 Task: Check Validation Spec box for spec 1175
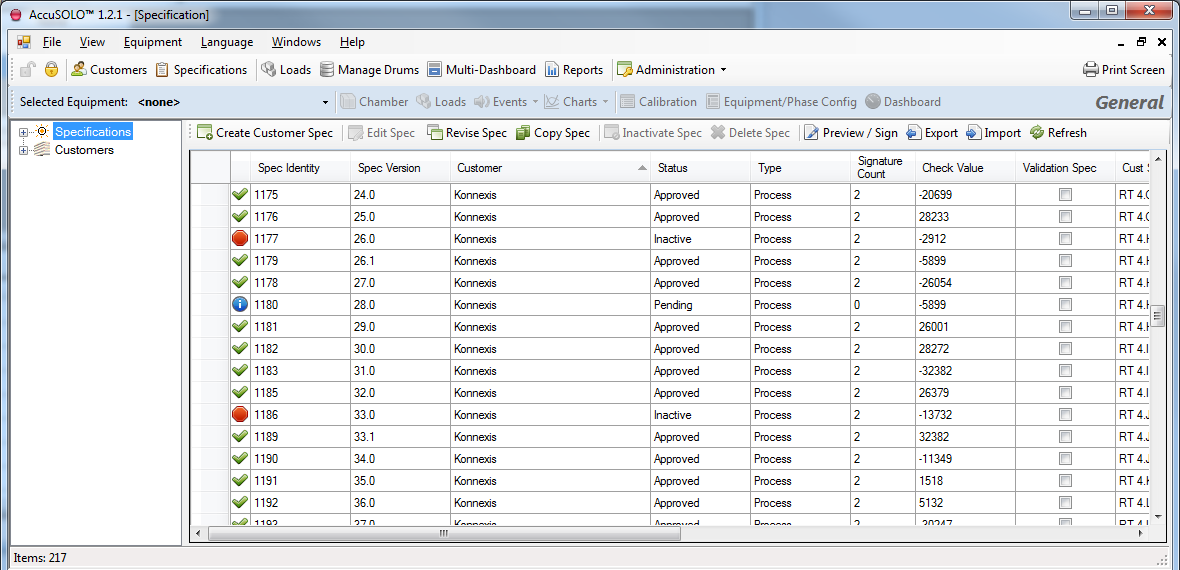click(x=1065, y=195)
